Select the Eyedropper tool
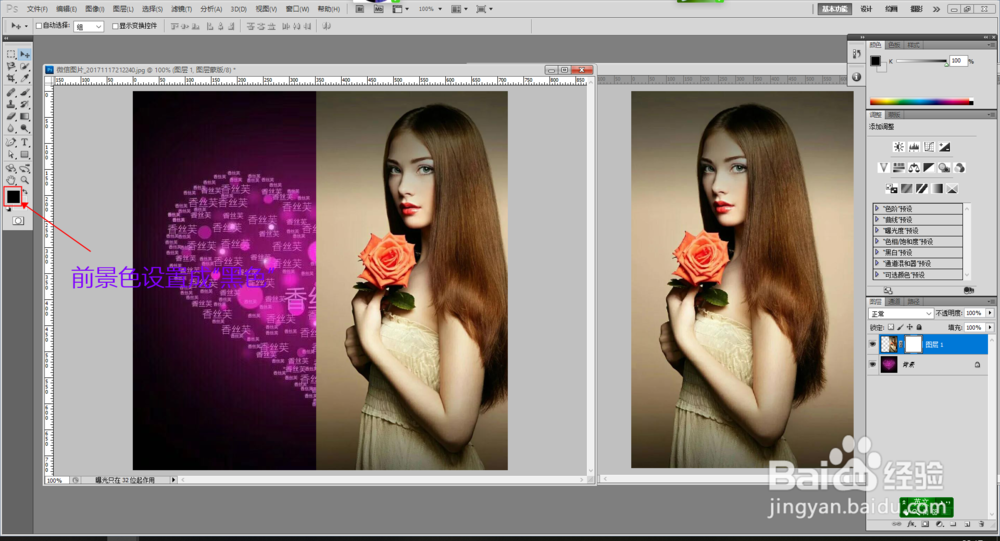The width and height of the screenshot is (1000, 541). (24, 78)
